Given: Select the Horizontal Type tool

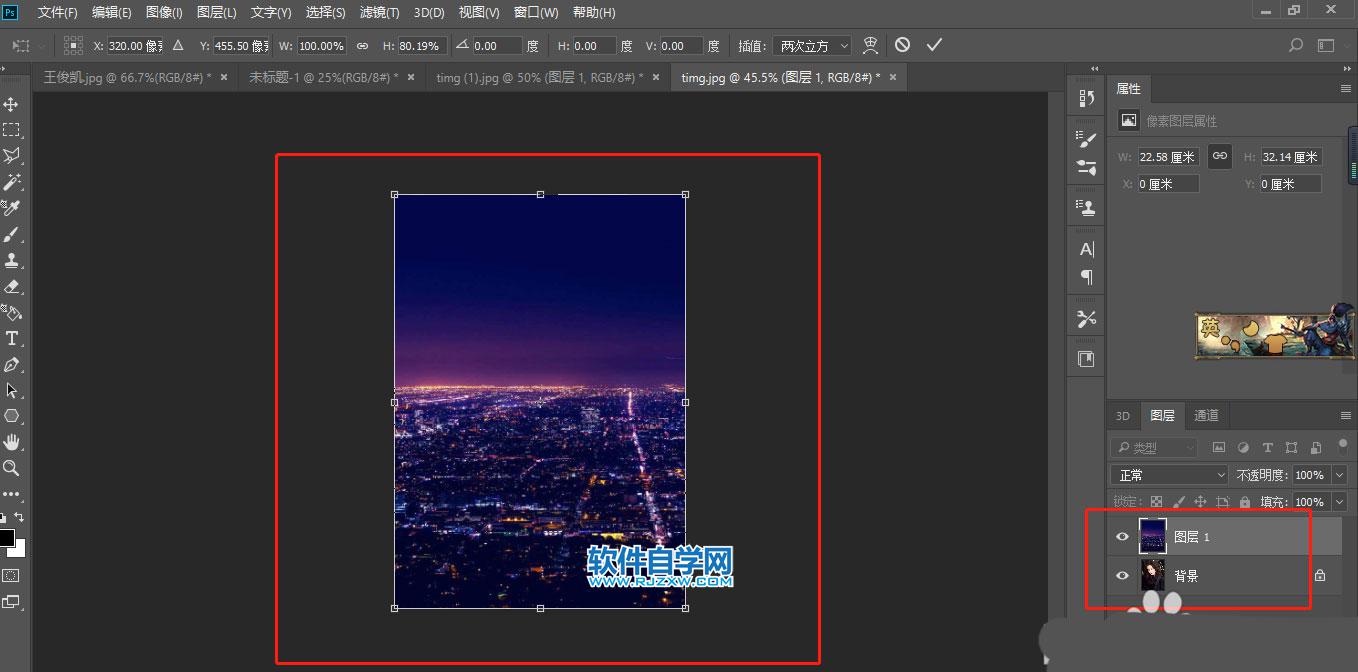Looking at the screenshot, I should coord(12,338).
